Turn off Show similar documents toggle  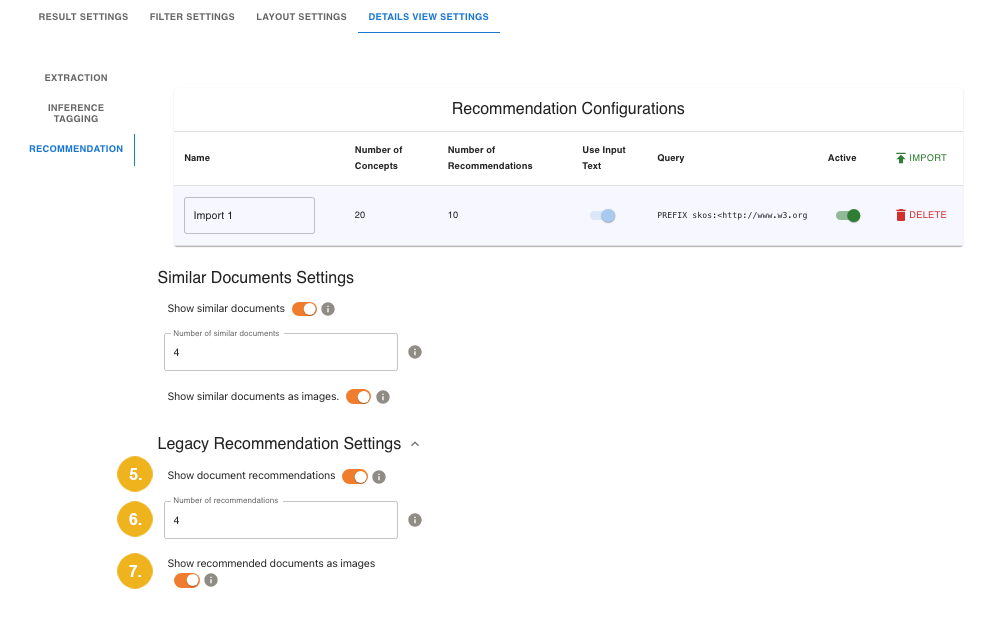[304, 309]
